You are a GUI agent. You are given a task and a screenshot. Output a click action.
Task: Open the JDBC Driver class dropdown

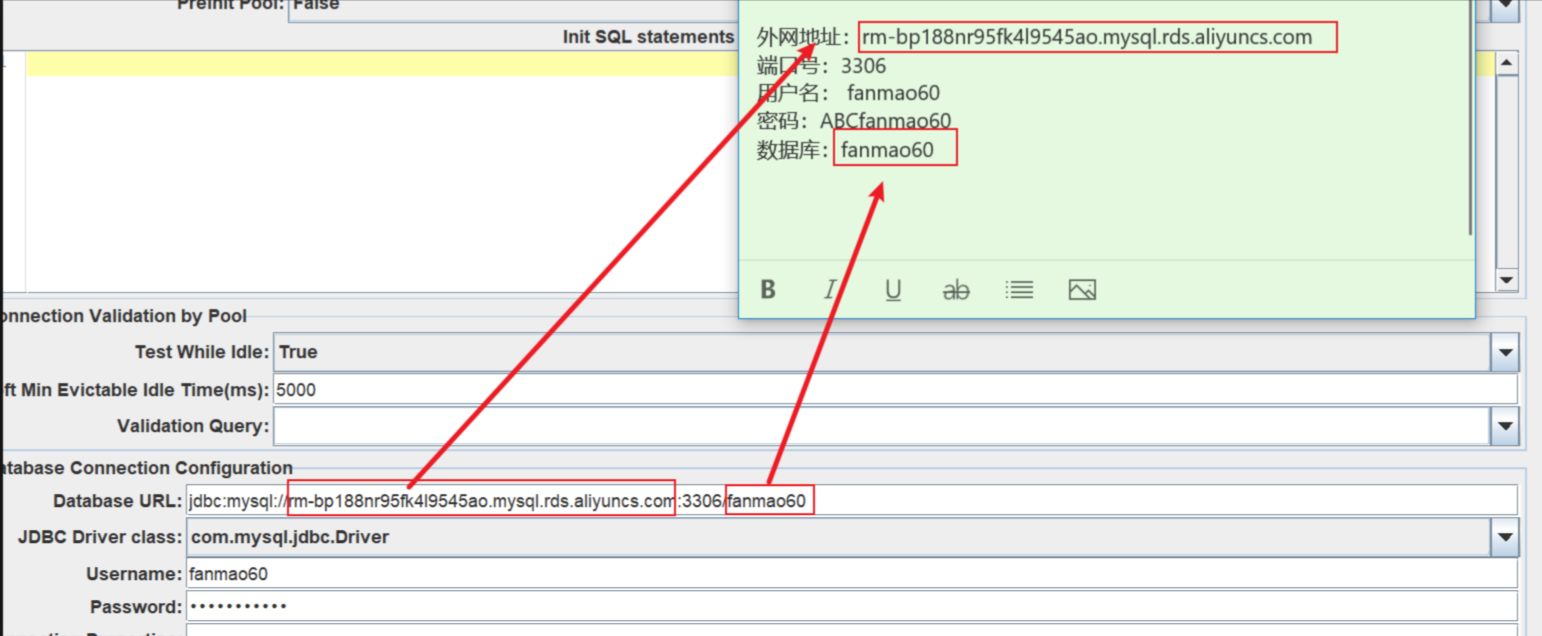click(1505, 538)
